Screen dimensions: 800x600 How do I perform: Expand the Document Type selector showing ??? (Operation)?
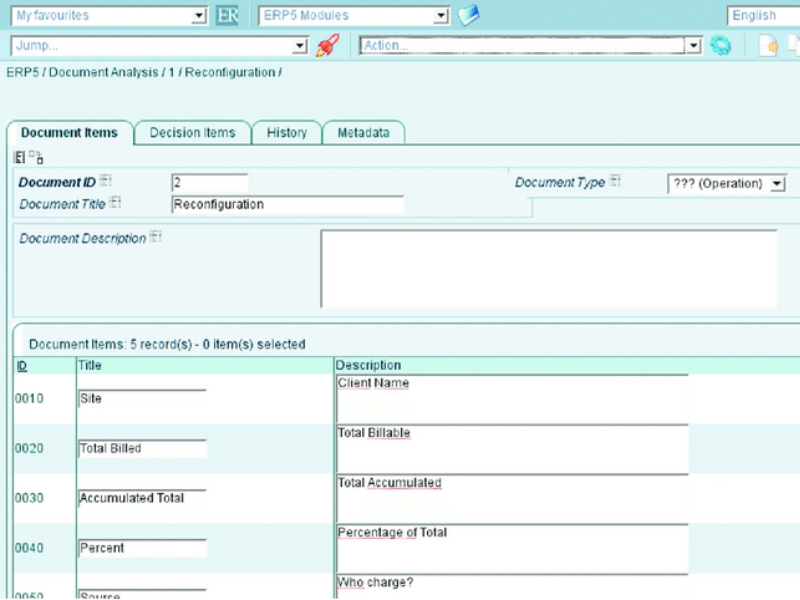click(x=775, y=183)
